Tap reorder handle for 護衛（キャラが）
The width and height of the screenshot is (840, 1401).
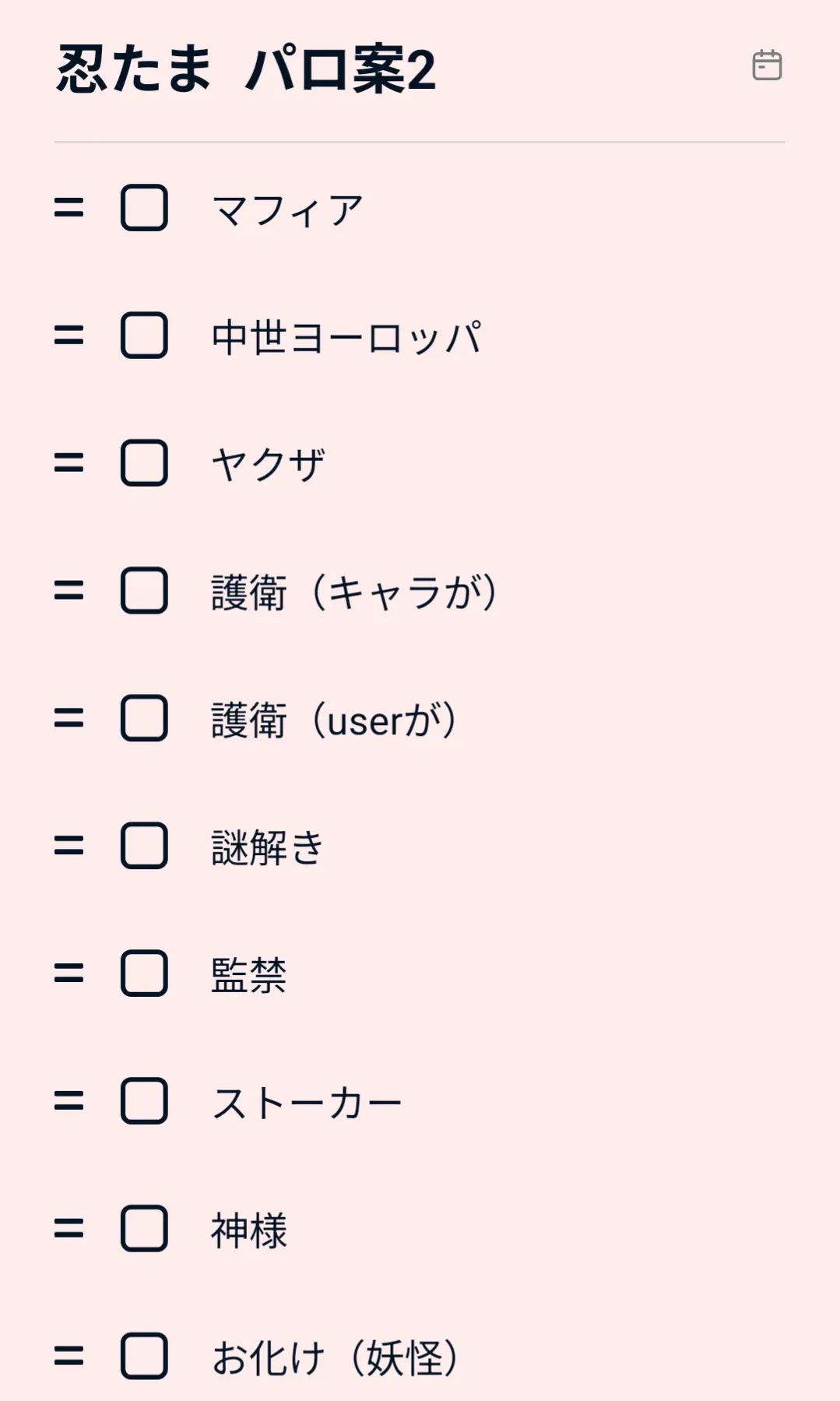click(69, 591)
